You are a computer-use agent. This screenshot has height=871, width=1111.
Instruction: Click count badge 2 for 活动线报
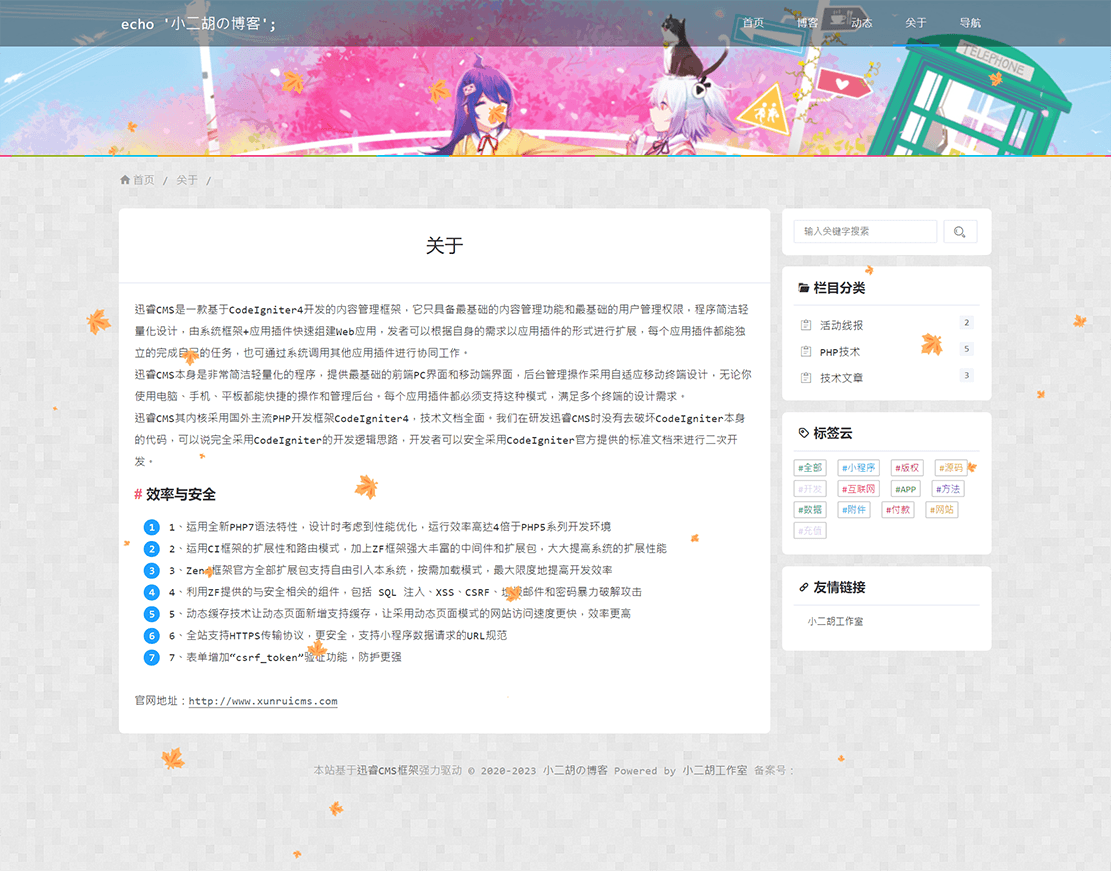pos(966,322)
